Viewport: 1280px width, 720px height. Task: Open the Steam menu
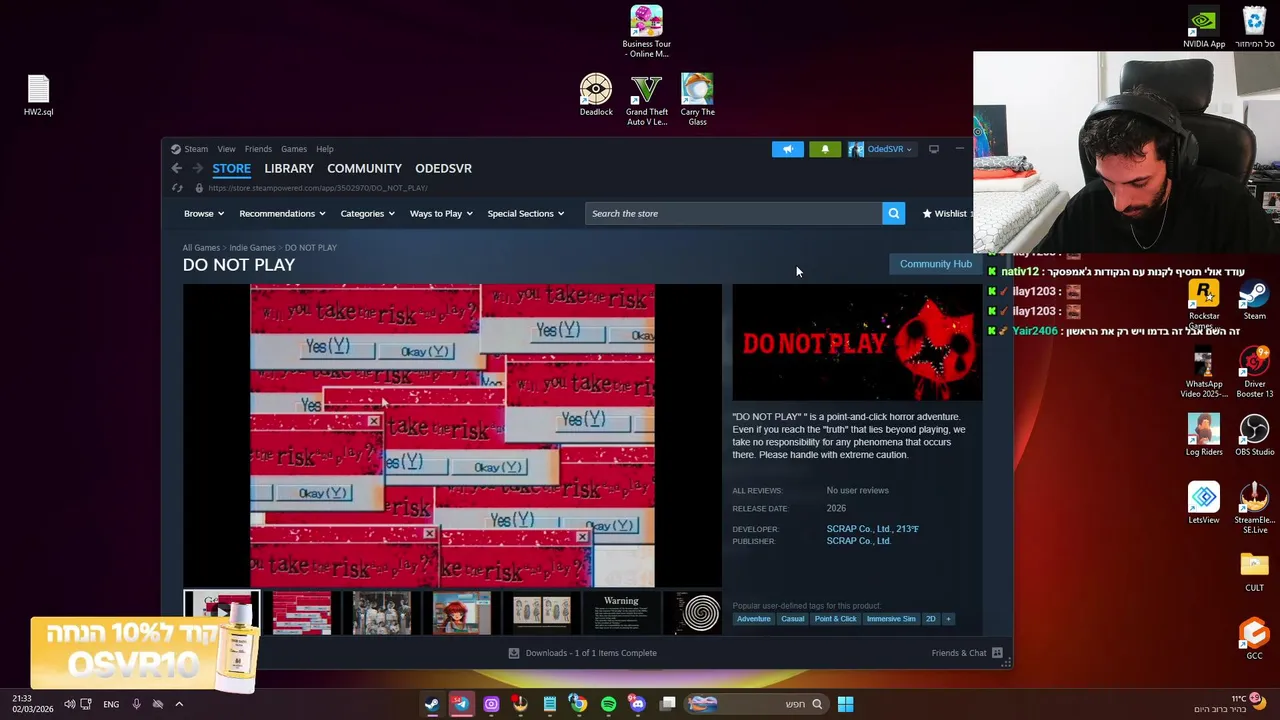(196, 149)
